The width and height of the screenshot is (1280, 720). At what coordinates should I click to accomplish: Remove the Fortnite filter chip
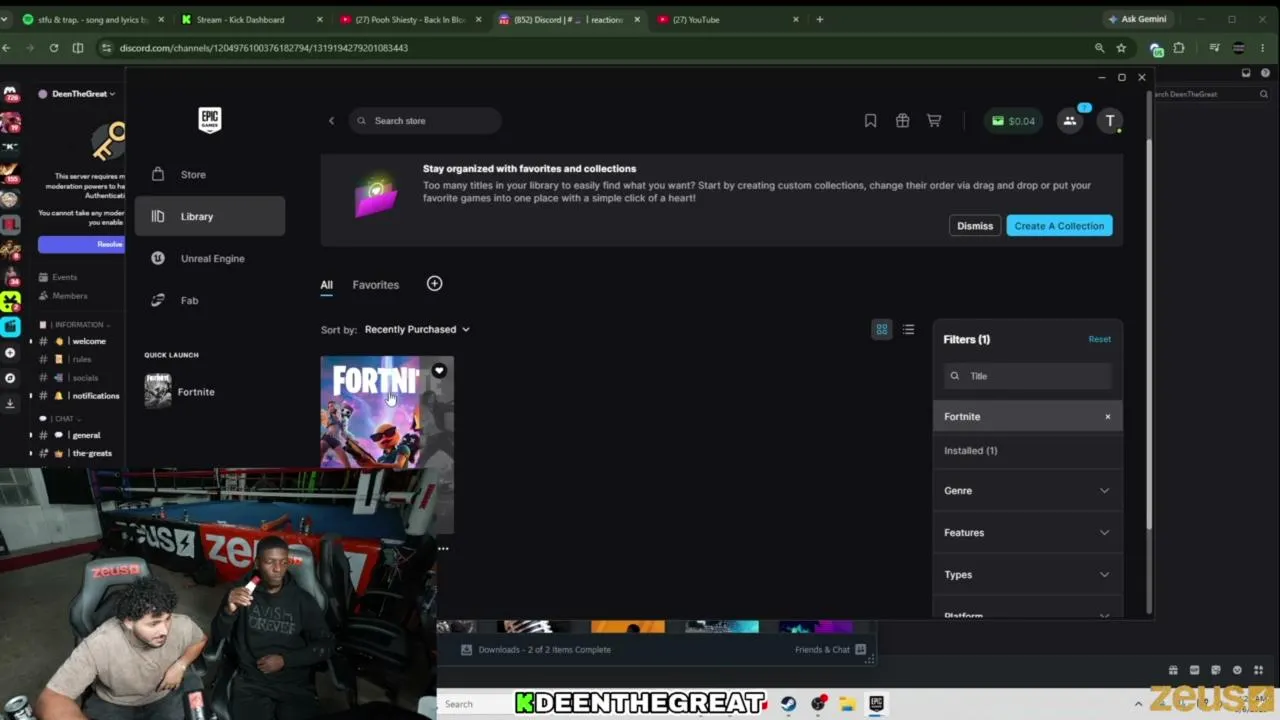[1107, 417]
